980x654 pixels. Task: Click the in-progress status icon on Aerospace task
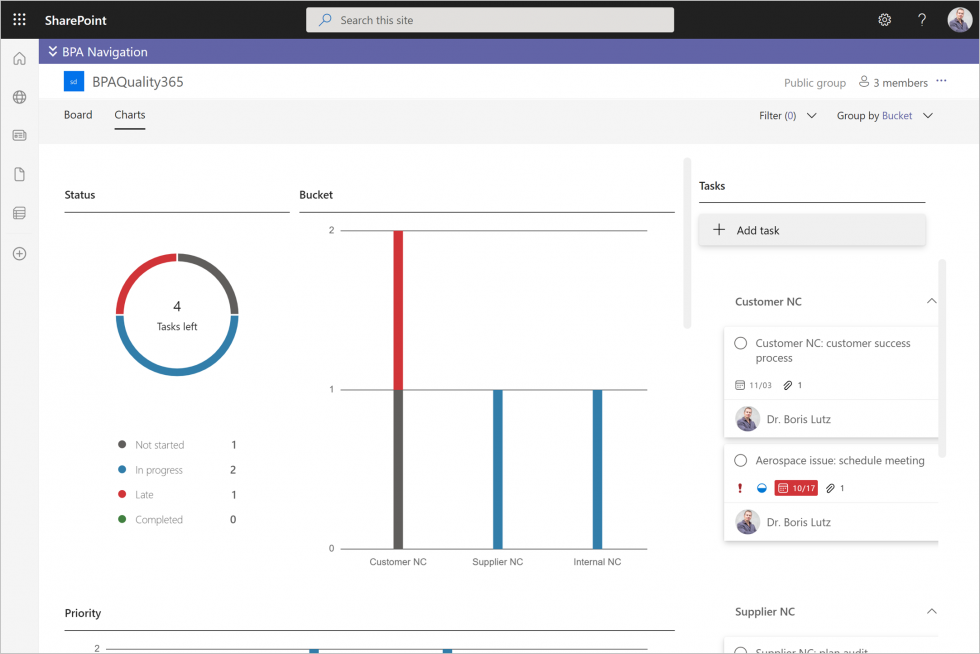tap(762, 487)
